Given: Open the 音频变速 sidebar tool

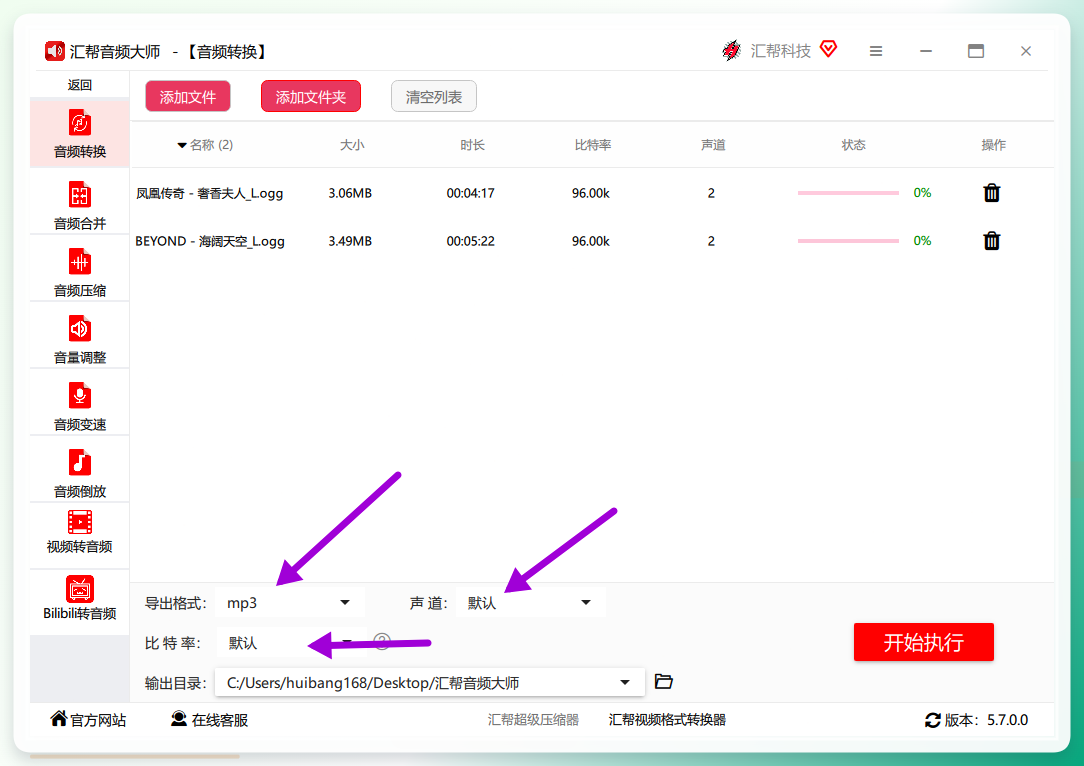Looking at the screenshot, I should [80, 407].
